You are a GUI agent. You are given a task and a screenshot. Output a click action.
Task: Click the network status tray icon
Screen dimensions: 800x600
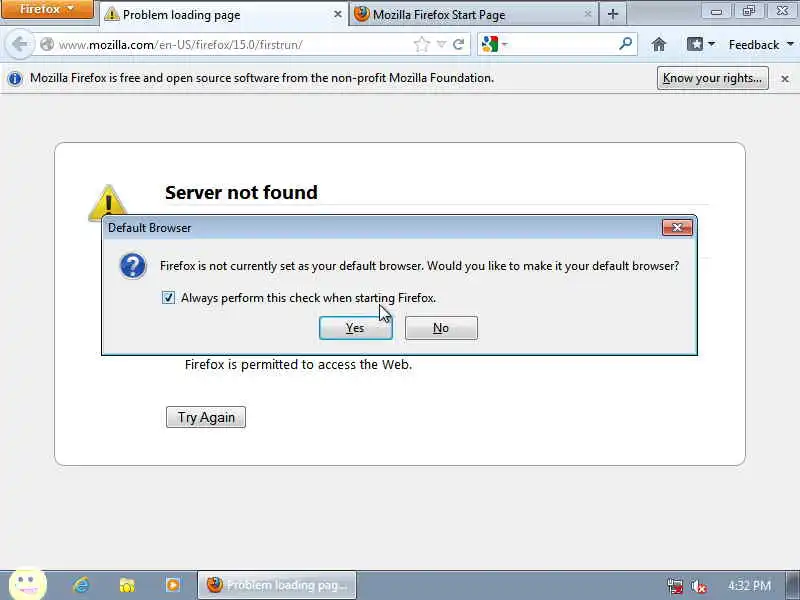674,586
